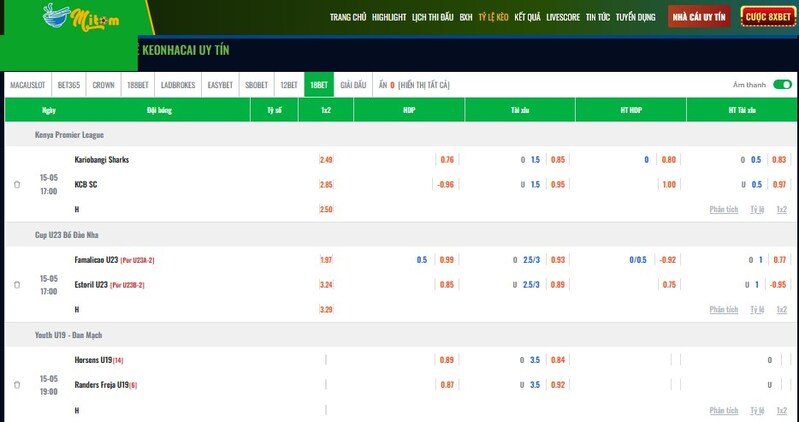Click KCB SC team name
Viewport: 799px width, 422px height.
pos(86,184)
